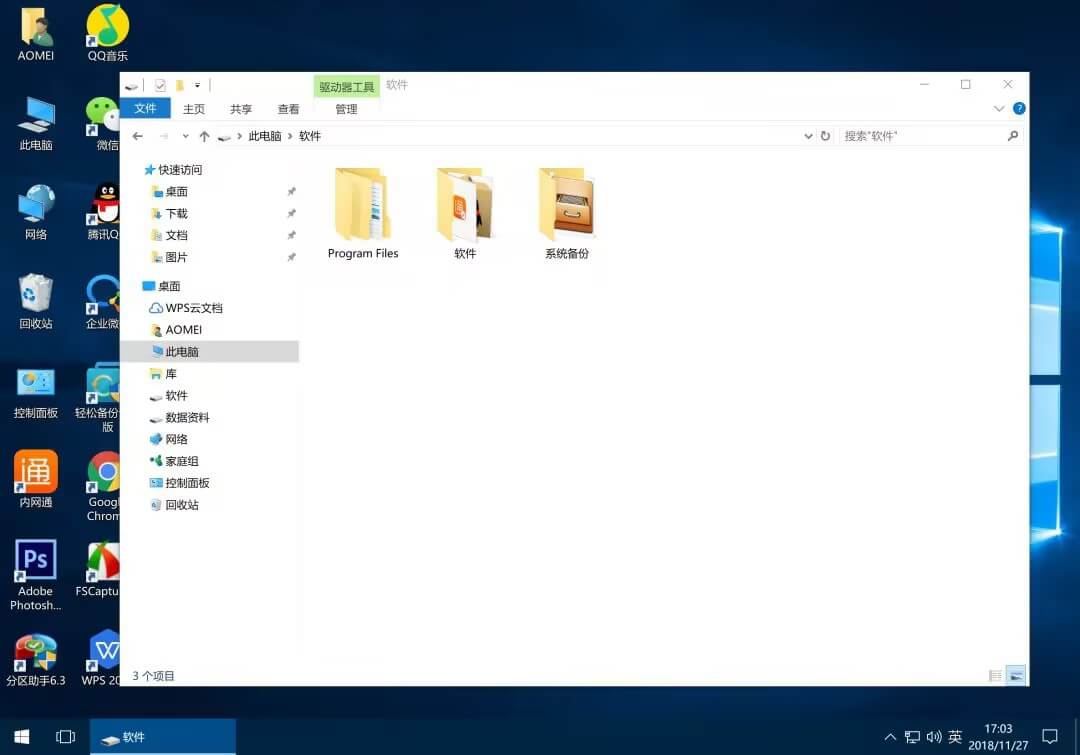Image resolution: width=1080 pixels, height=755 pixels.
Task: Click the new folder icon in the quick access toolbar
Action: coord(179,85)
